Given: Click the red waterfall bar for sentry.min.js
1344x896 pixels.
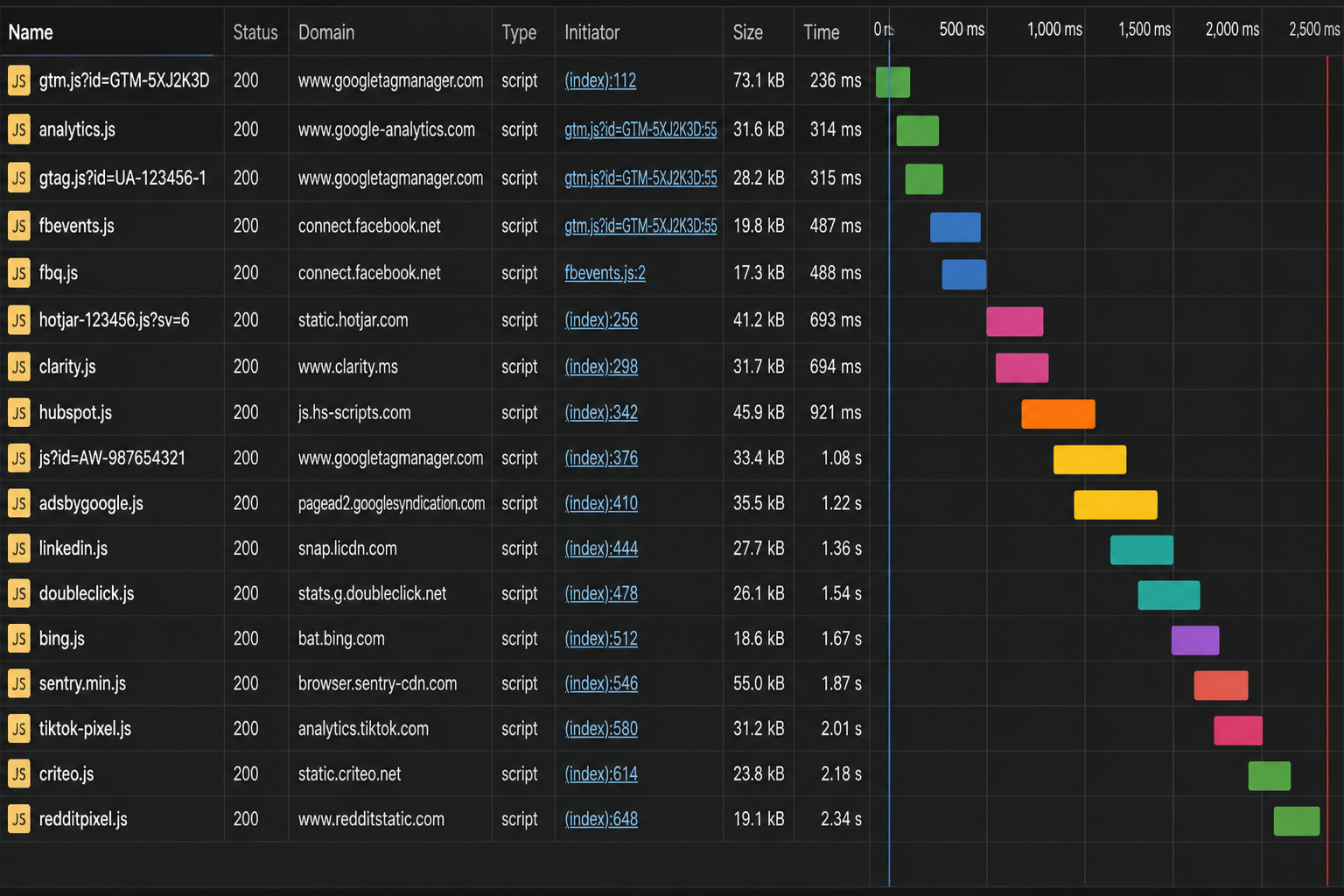Looking at the screenshot, I should [1221, 685].
